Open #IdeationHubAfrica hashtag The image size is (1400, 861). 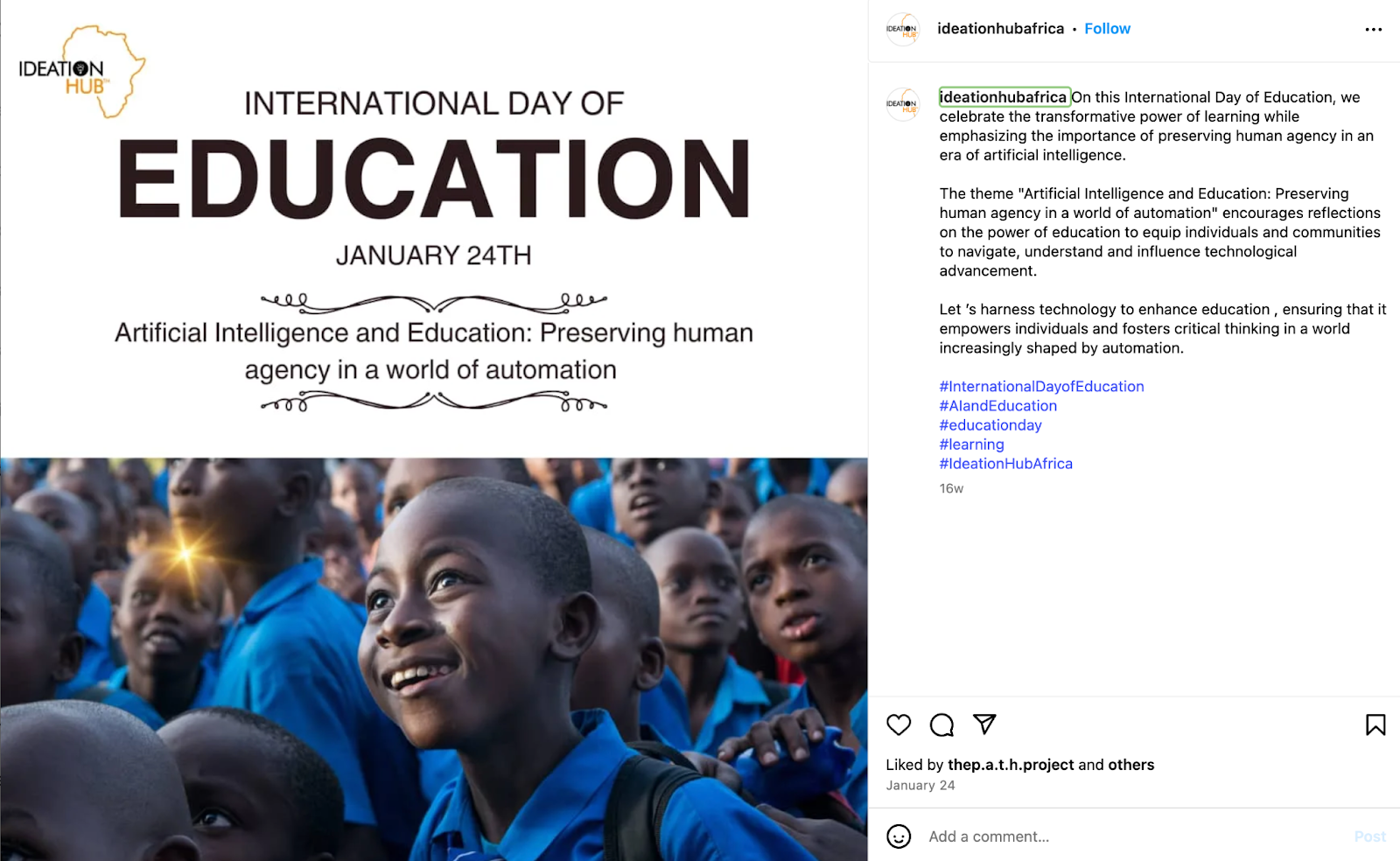(x=1005, y=464)
